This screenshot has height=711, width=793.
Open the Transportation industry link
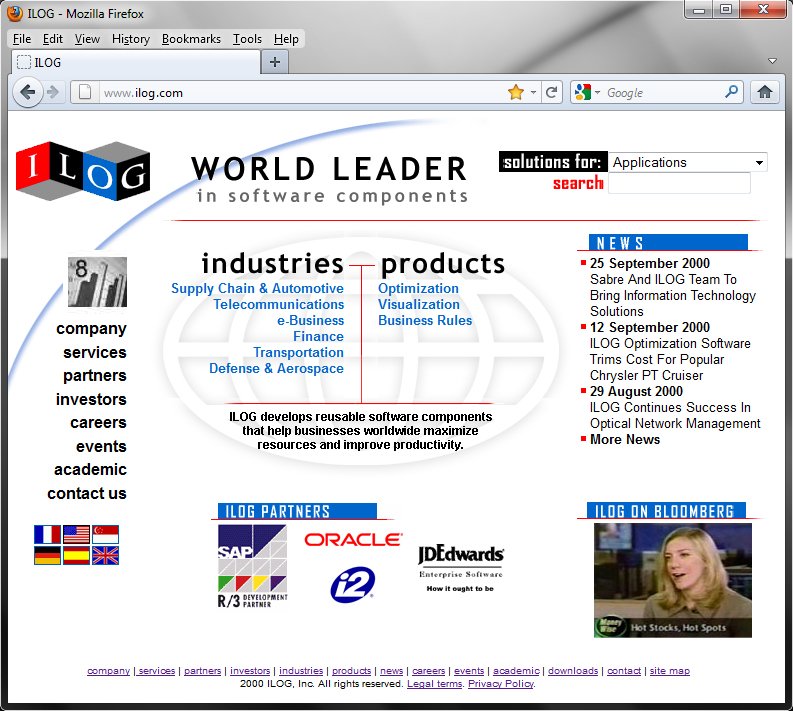click(298, 352)
